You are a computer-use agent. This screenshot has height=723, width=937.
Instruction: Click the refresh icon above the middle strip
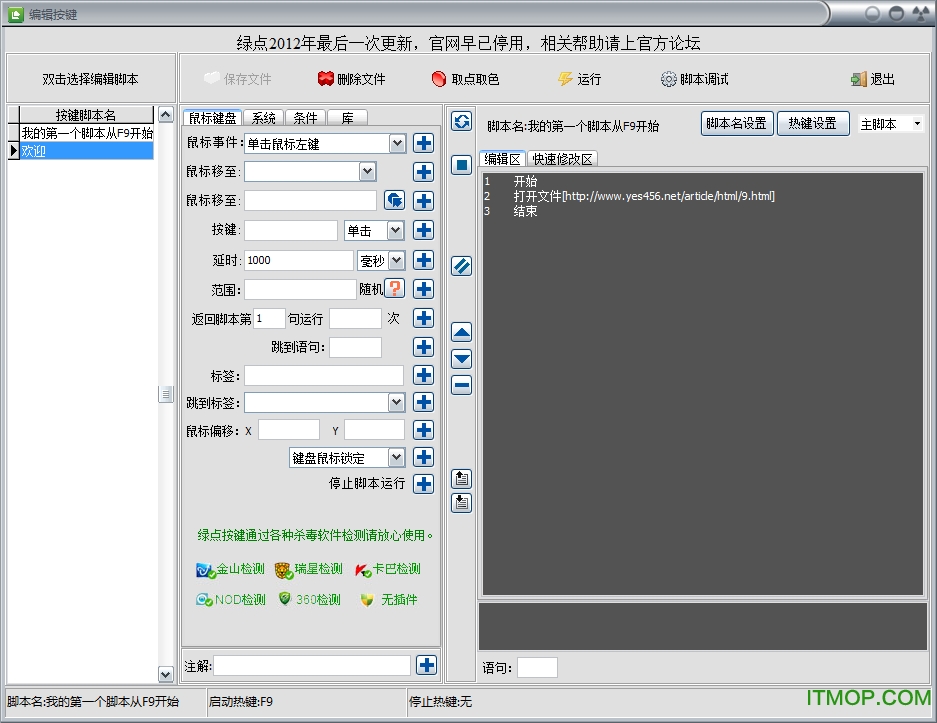tap(461, 122)
